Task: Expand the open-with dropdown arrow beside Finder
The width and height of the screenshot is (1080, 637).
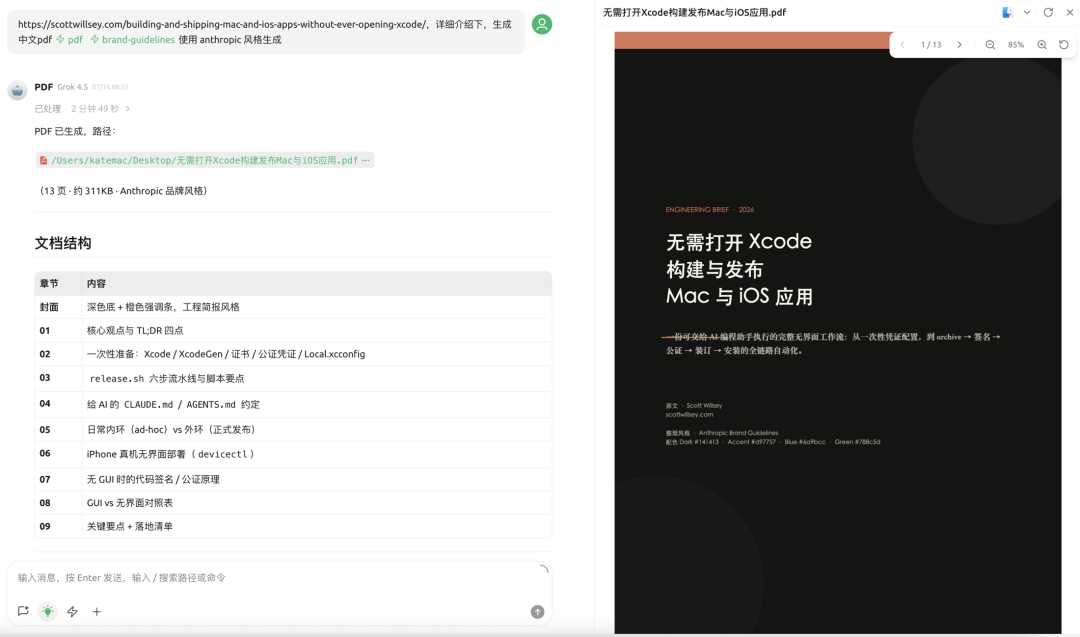Action: click(x=1027, y=12)
